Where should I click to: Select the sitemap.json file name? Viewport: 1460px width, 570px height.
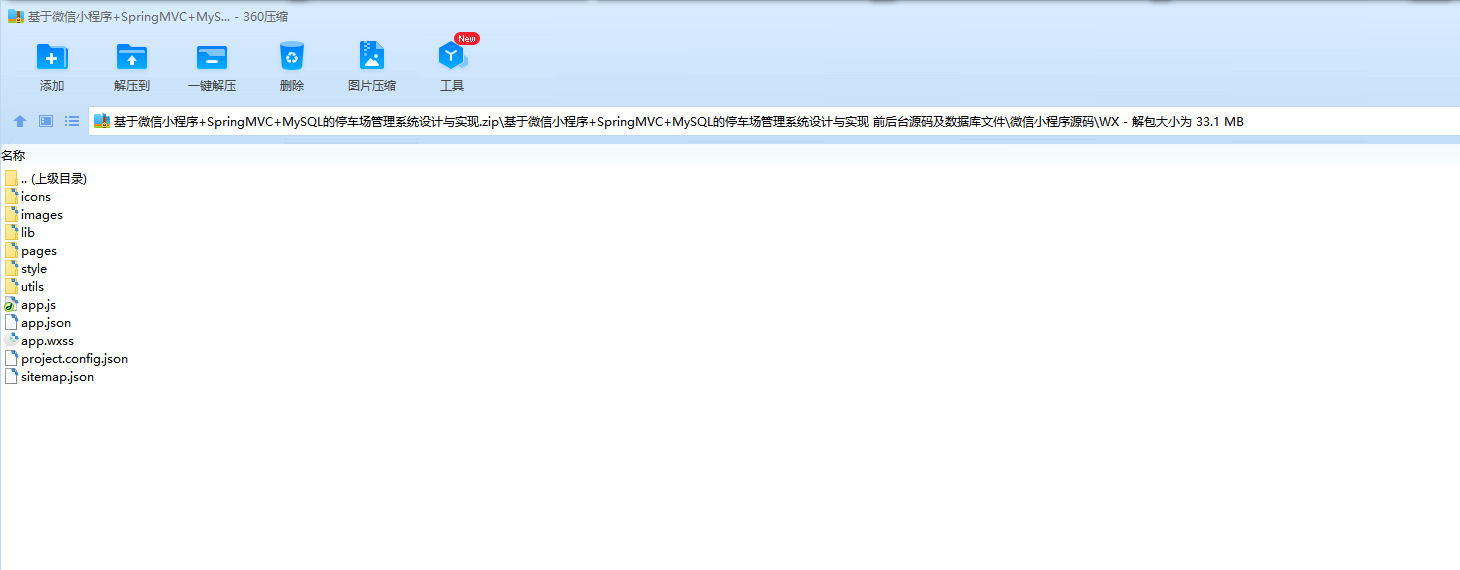(57, 377)
